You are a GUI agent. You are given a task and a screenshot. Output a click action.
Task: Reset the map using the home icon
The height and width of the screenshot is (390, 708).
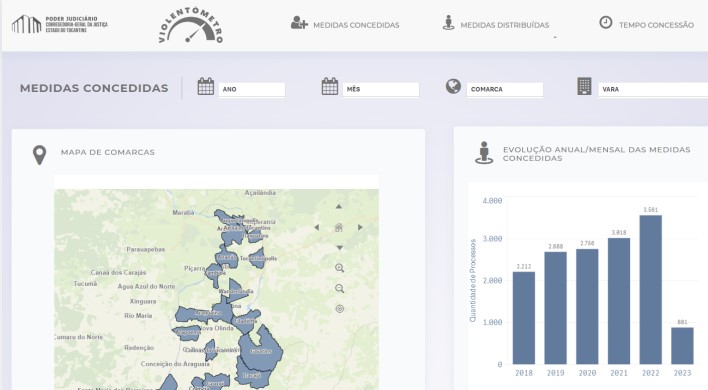(x=339, y=227)
